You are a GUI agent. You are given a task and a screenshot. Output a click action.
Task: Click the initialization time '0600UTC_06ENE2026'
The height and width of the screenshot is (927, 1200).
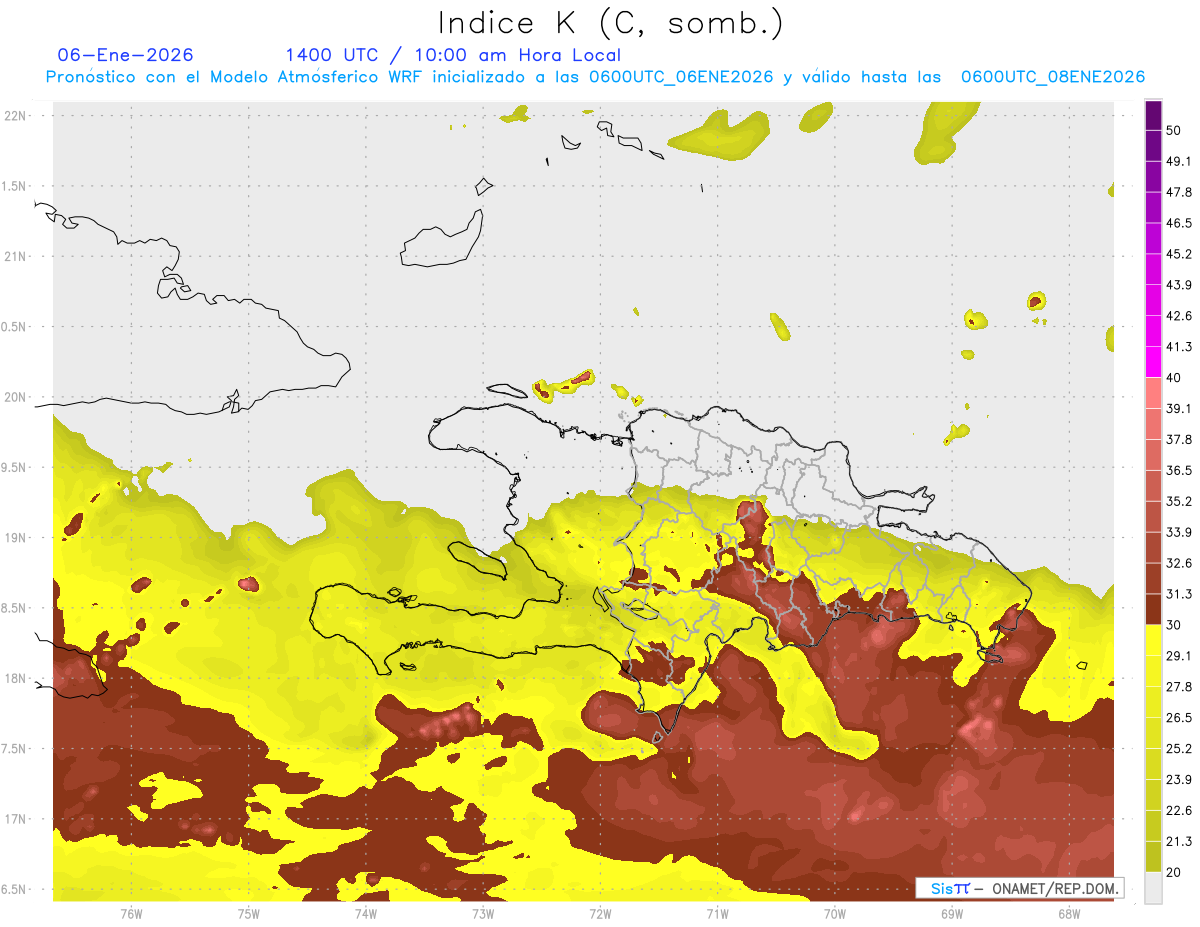tap(681, 77)
